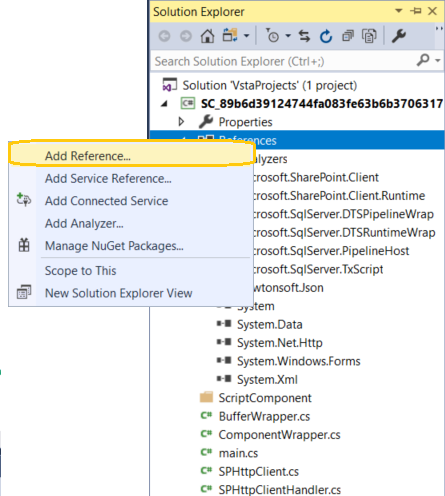The width and height of the screenshot is (445, 496).
Task: Click the Home icon in Solution Explorer toolbar
Action: coord(207,36)
